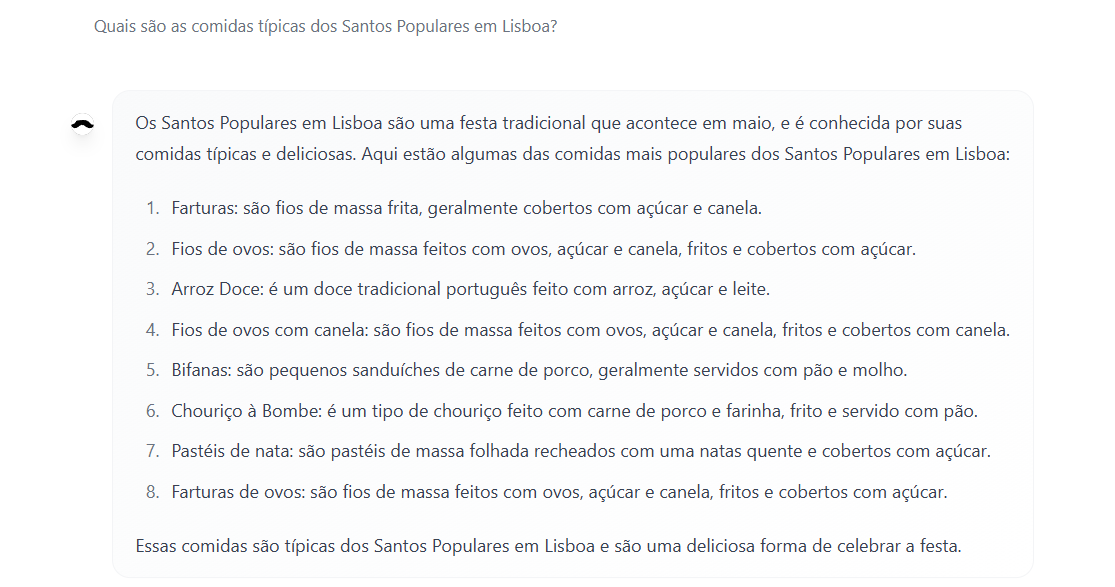Select the Pastéis de nata item
Screen dimensions: 1115x587
(581, 452)
